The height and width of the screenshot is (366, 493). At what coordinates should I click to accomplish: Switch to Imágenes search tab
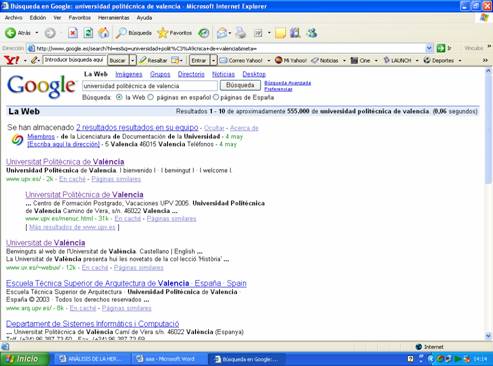tap(129, 74)
